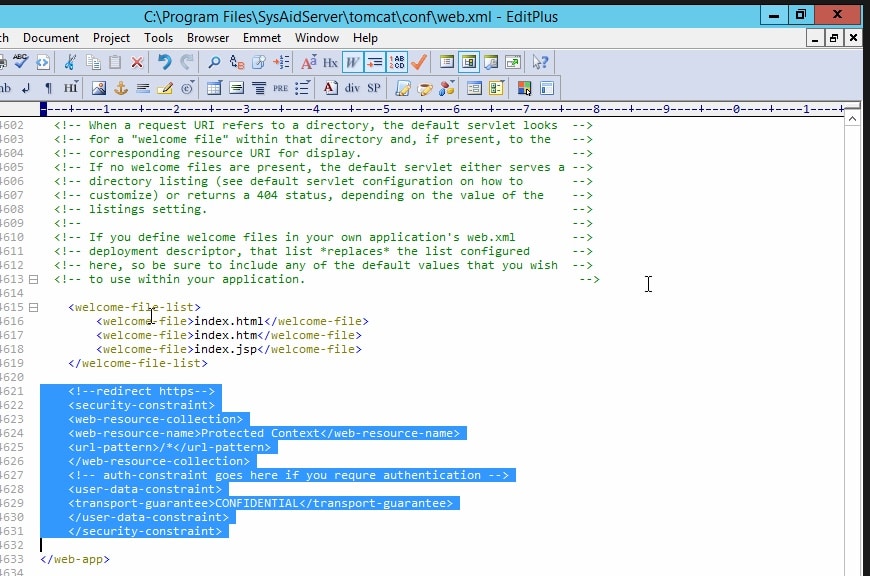Click the Paste clipboard icon
The height and width of the screenshot is (576, 870).
[x=115, y=62]
